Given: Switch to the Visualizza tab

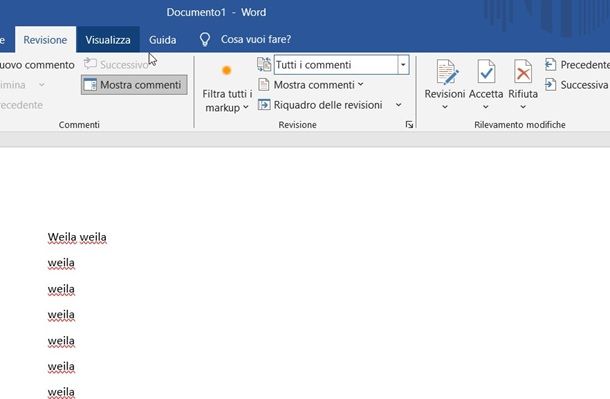Looking at the screenshot, I should pyautogui.click(x=108, y=40).
